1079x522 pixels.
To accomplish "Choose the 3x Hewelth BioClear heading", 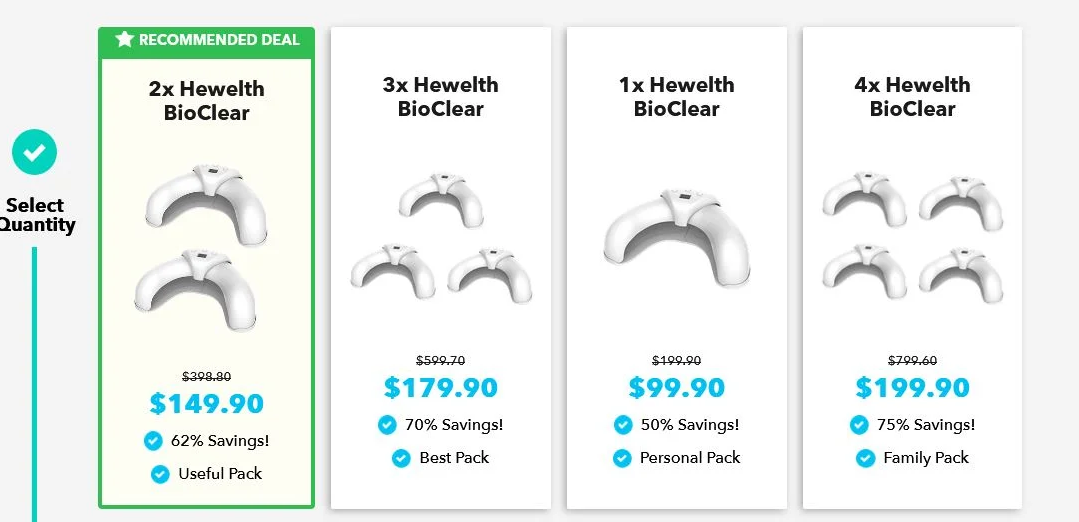I will point(440,96).
